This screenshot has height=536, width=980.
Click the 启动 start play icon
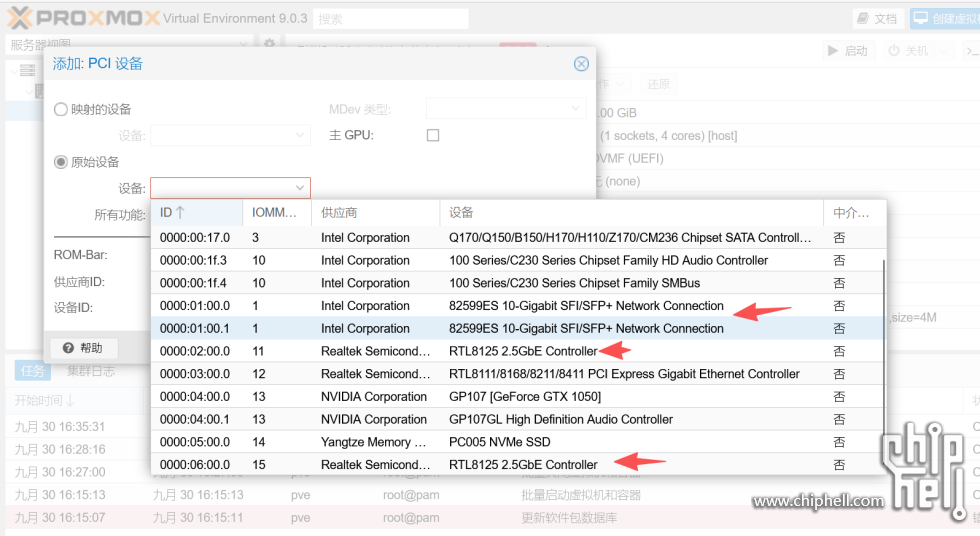pyautogui.click(x=832, y=51)
